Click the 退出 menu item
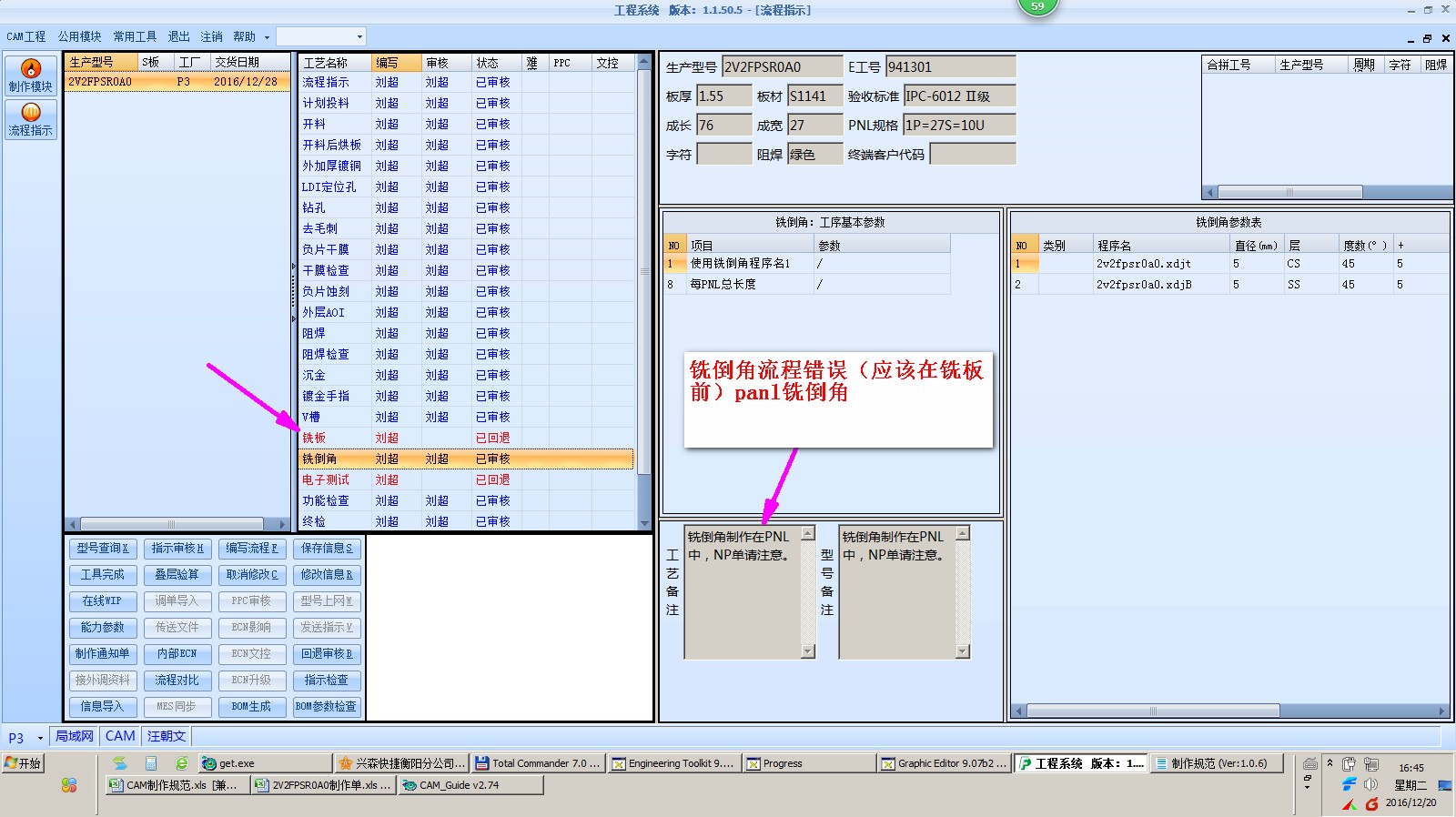 [178, 36]
